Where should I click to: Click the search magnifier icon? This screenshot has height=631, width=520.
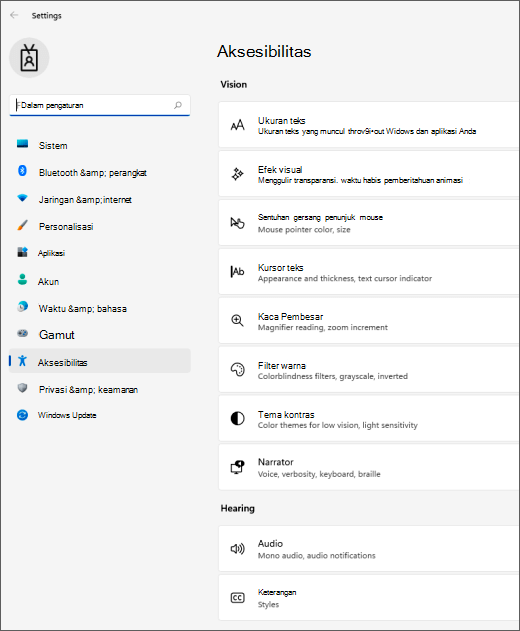point(178,105)
